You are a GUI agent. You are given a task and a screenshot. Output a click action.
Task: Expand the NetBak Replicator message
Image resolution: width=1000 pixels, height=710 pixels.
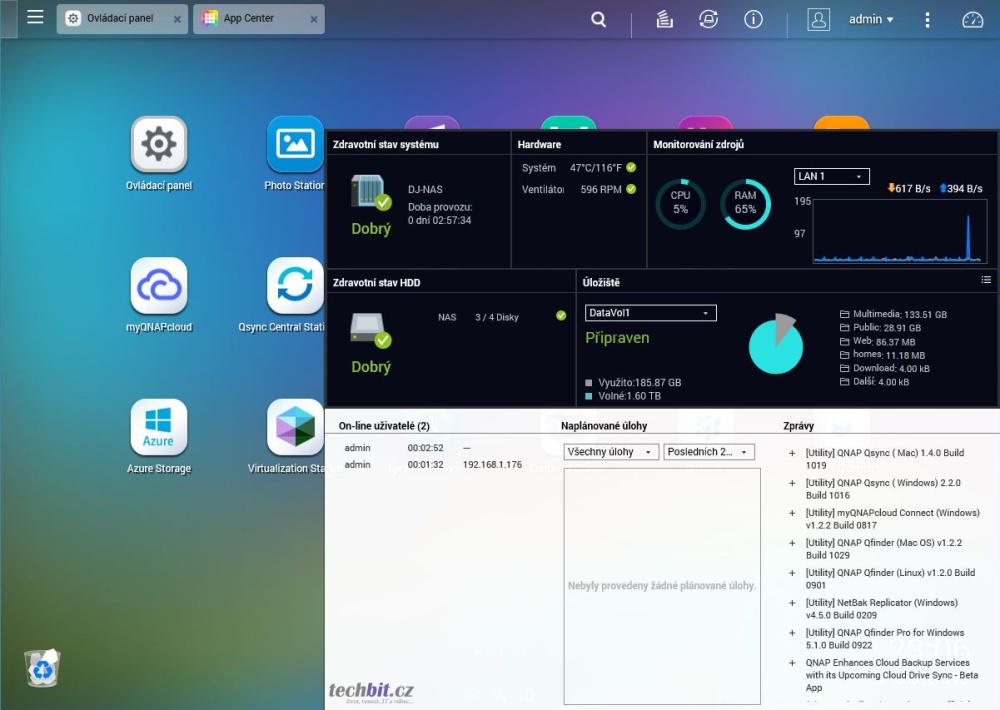792,603
